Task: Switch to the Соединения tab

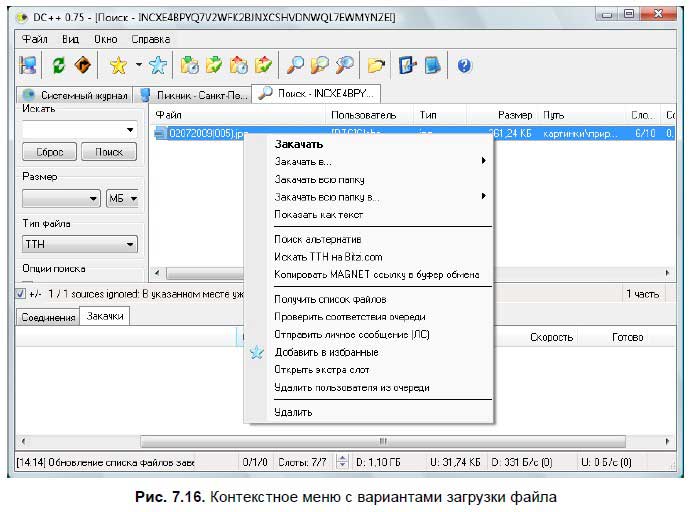Action: (48, 317)
